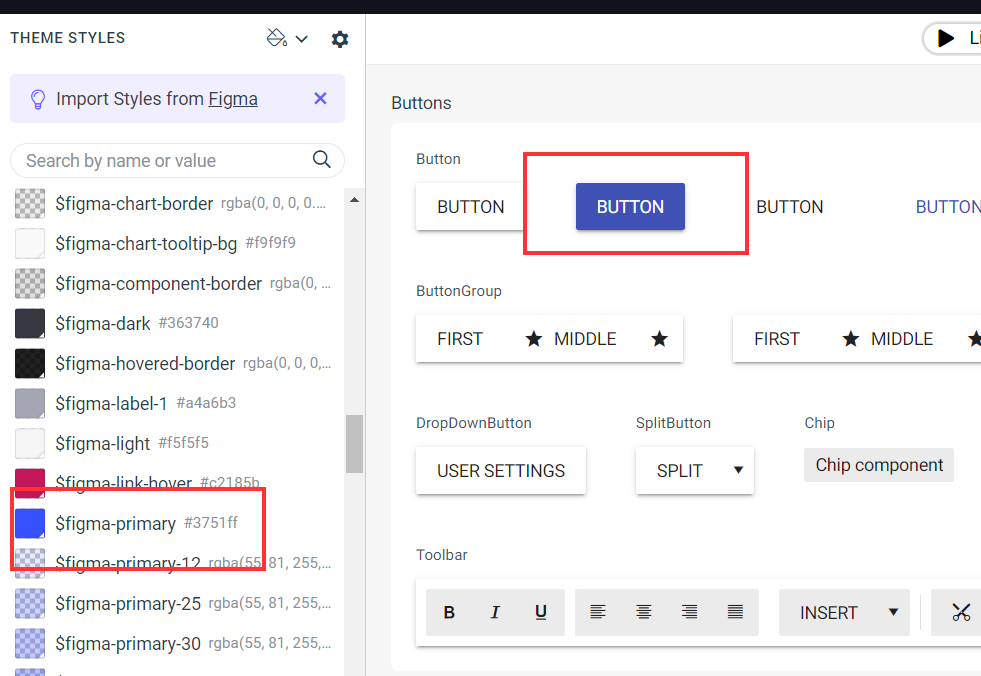Expand the SPLIT button dropdown arrow
981x676 pixels.
tap(738, 470)
